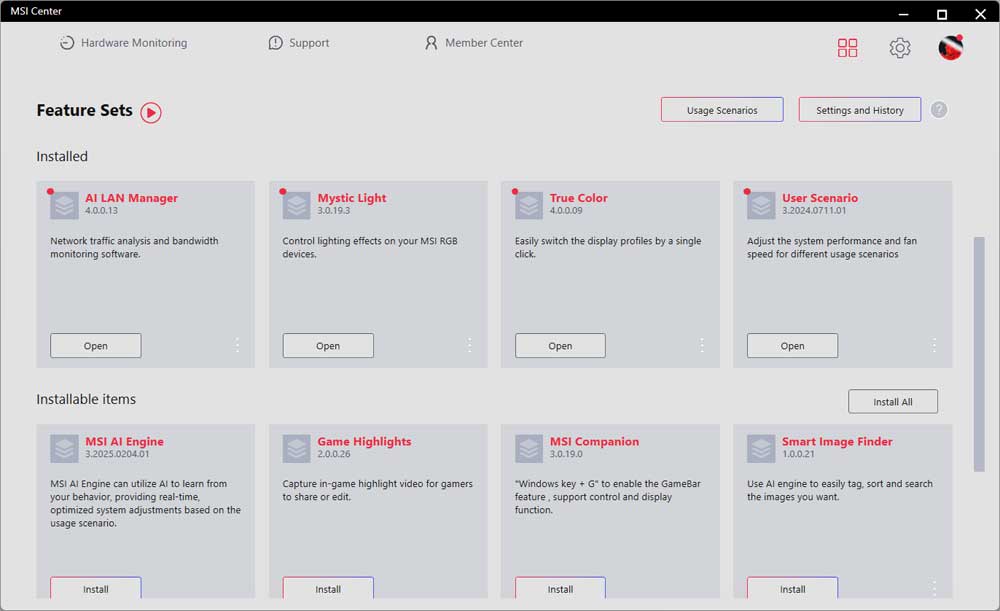Click the Game Highlights app icon
The image size is (1000, 611).
tap(296, 449)
